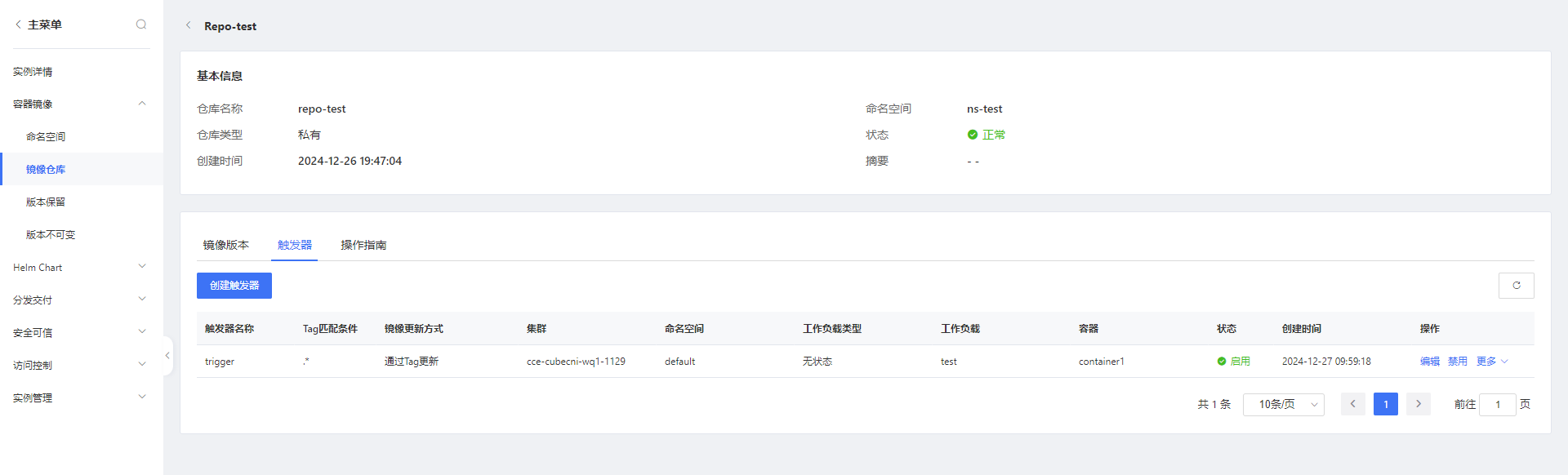Click the 共 1 条 total count text
The height and width of the screenshot is (475, 1568).
pyautogui.click(x=1214, y=404)
